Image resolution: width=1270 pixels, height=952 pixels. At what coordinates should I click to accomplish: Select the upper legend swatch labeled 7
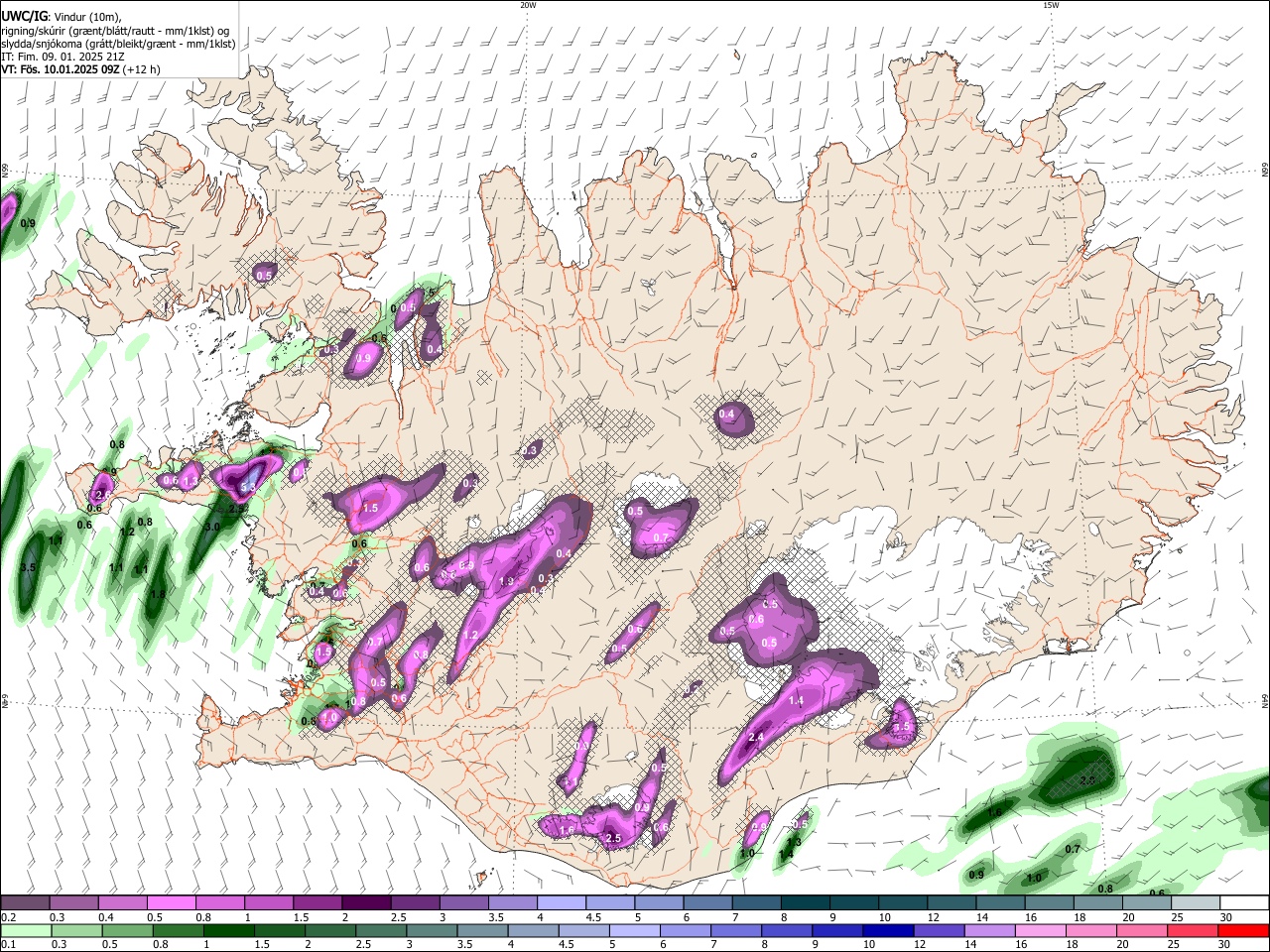755,903
